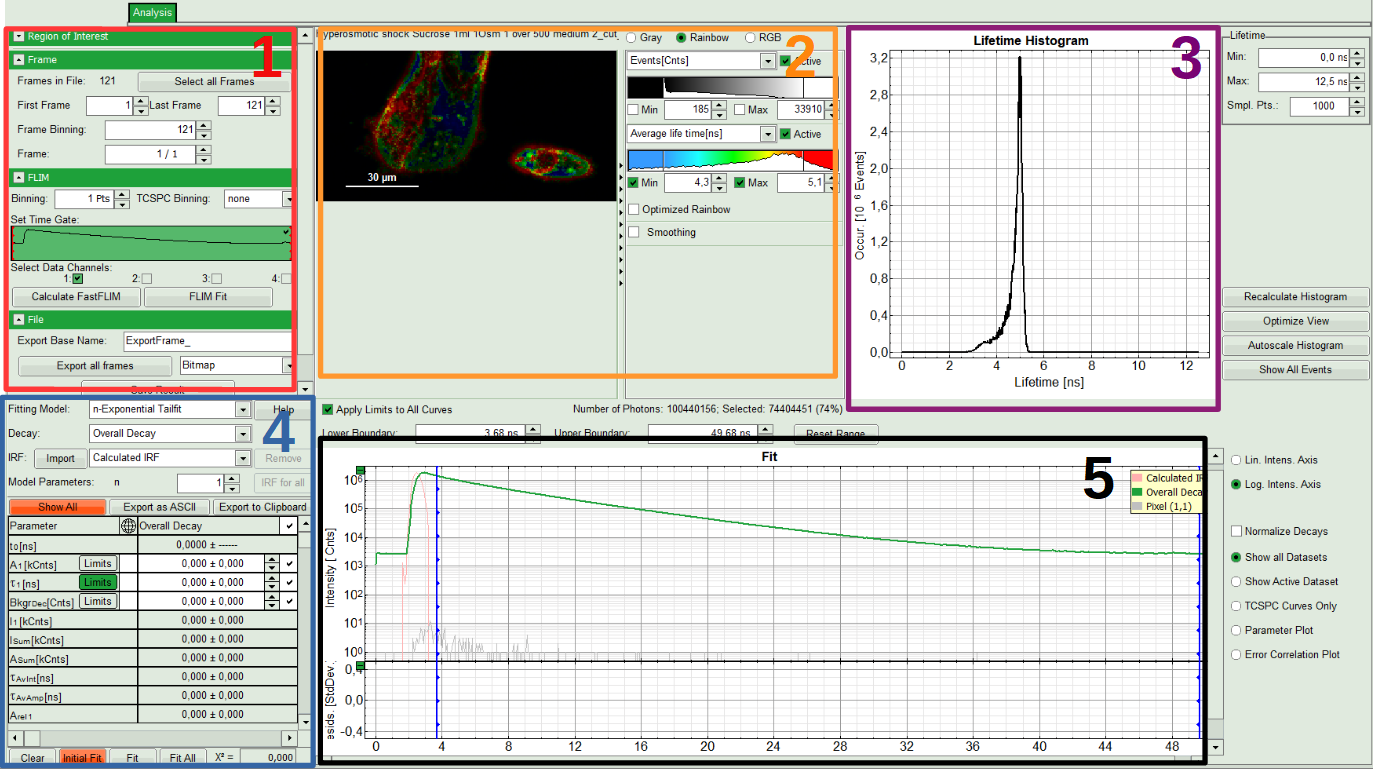Image resolution: width=1373 pixels, height=769 pixels.
Task: Open the Fitting Model dropdown
Action: tap(242, 409)
